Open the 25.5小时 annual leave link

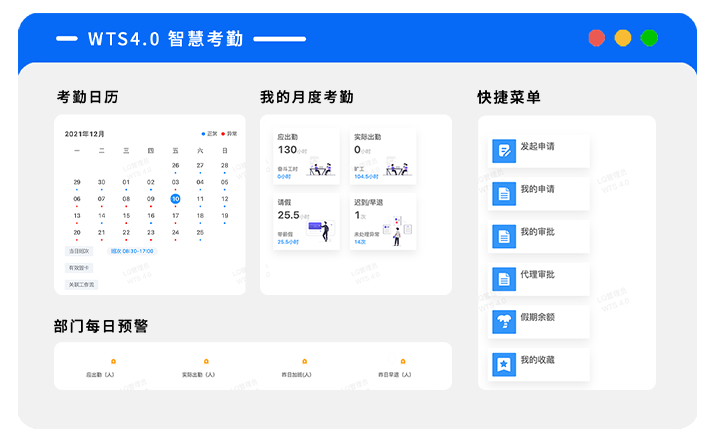click(290, 242)
